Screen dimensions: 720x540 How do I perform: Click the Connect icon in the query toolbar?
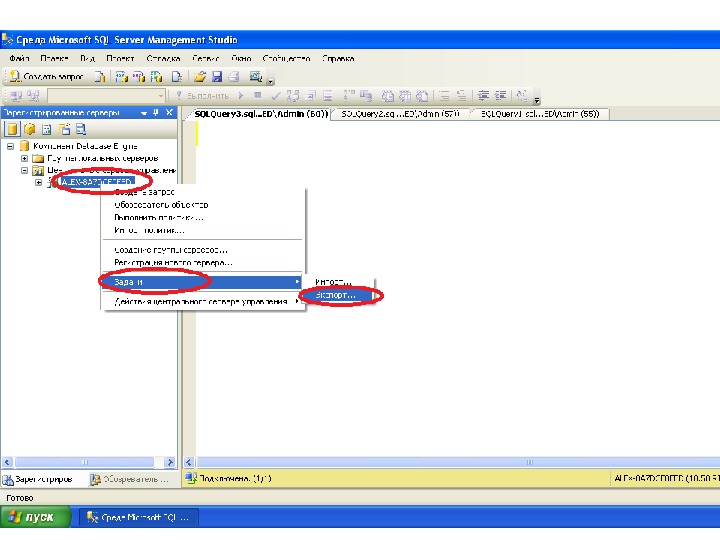pyautogui.click(x=16, y=96)
